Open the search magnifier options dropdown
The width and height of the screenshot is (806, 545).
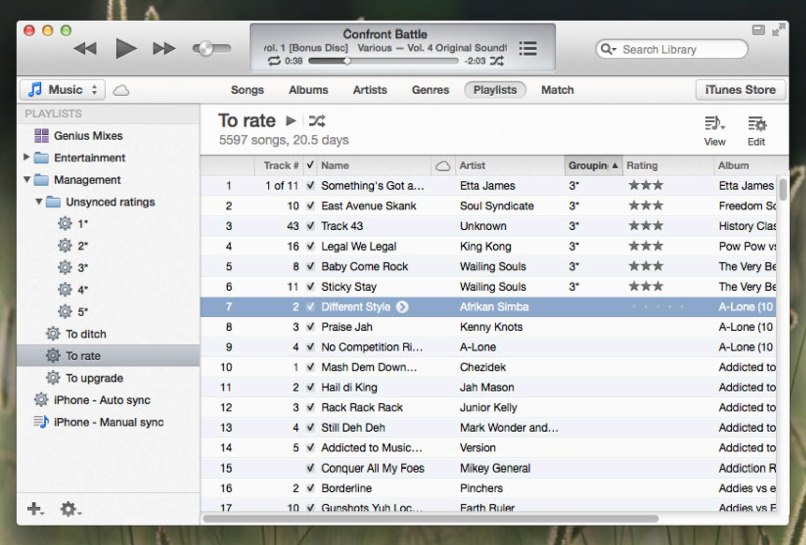click(608, 49)
